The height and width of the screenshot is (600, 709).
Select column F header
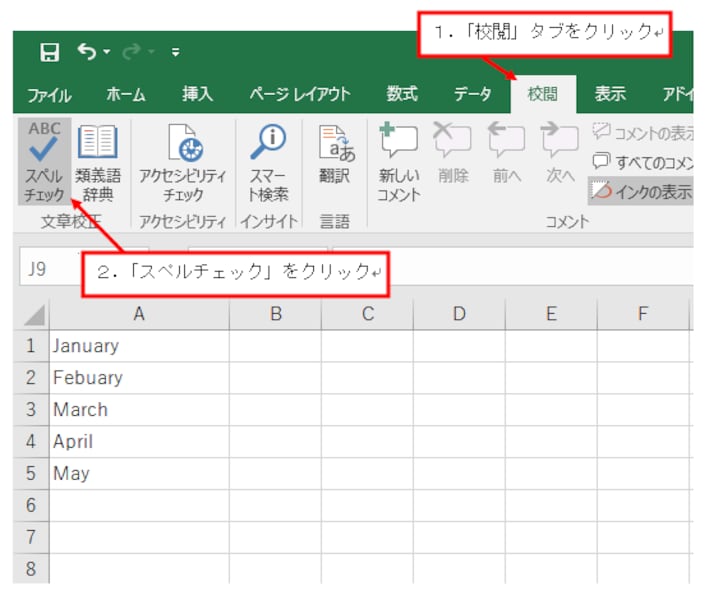tap(643, 313)
